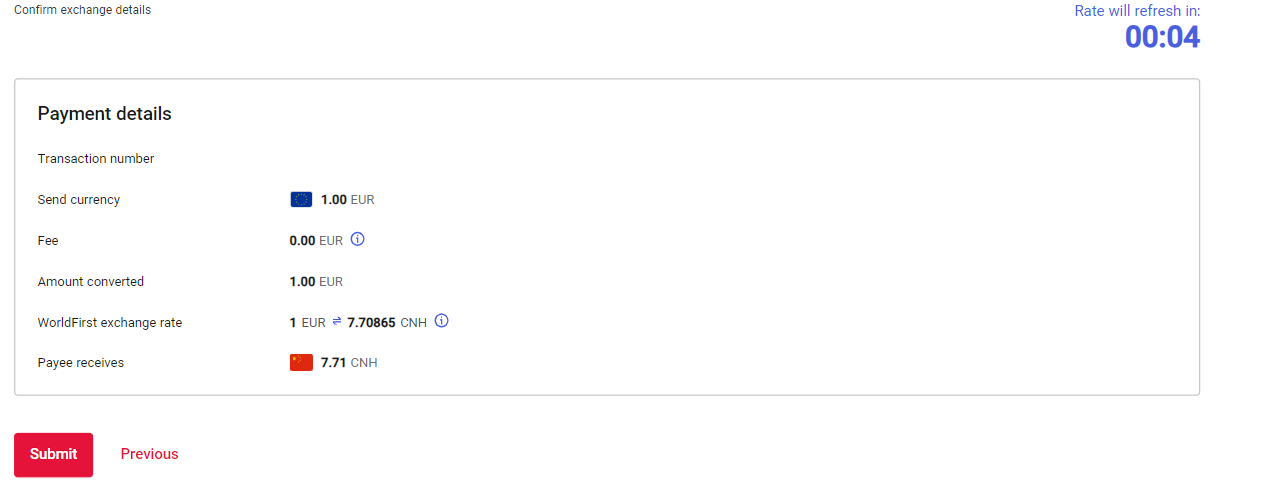Click the 7.71 CNH payee amount

click(349, 363)
